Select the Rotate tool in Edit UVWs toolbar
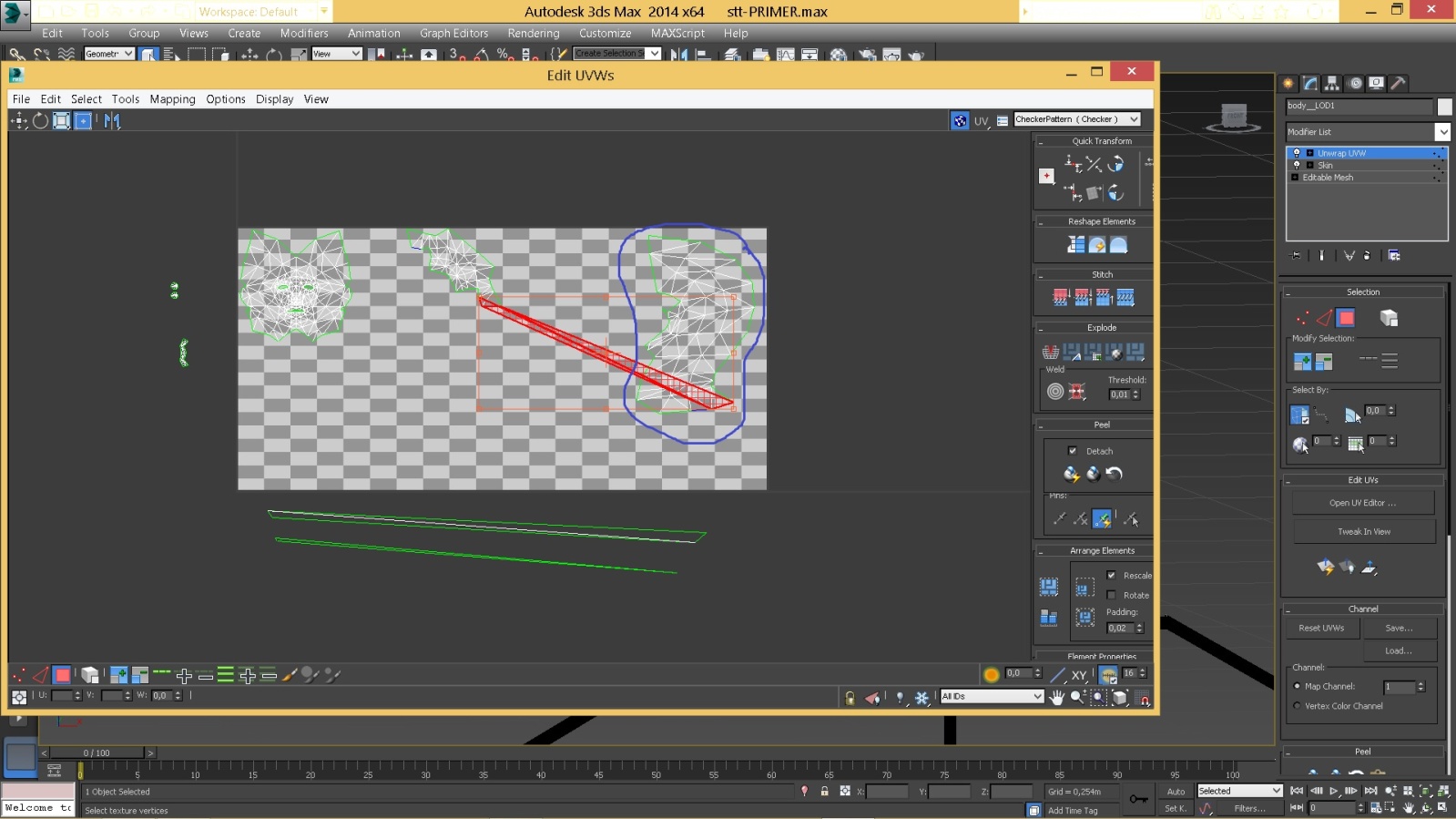 point(40,120)
